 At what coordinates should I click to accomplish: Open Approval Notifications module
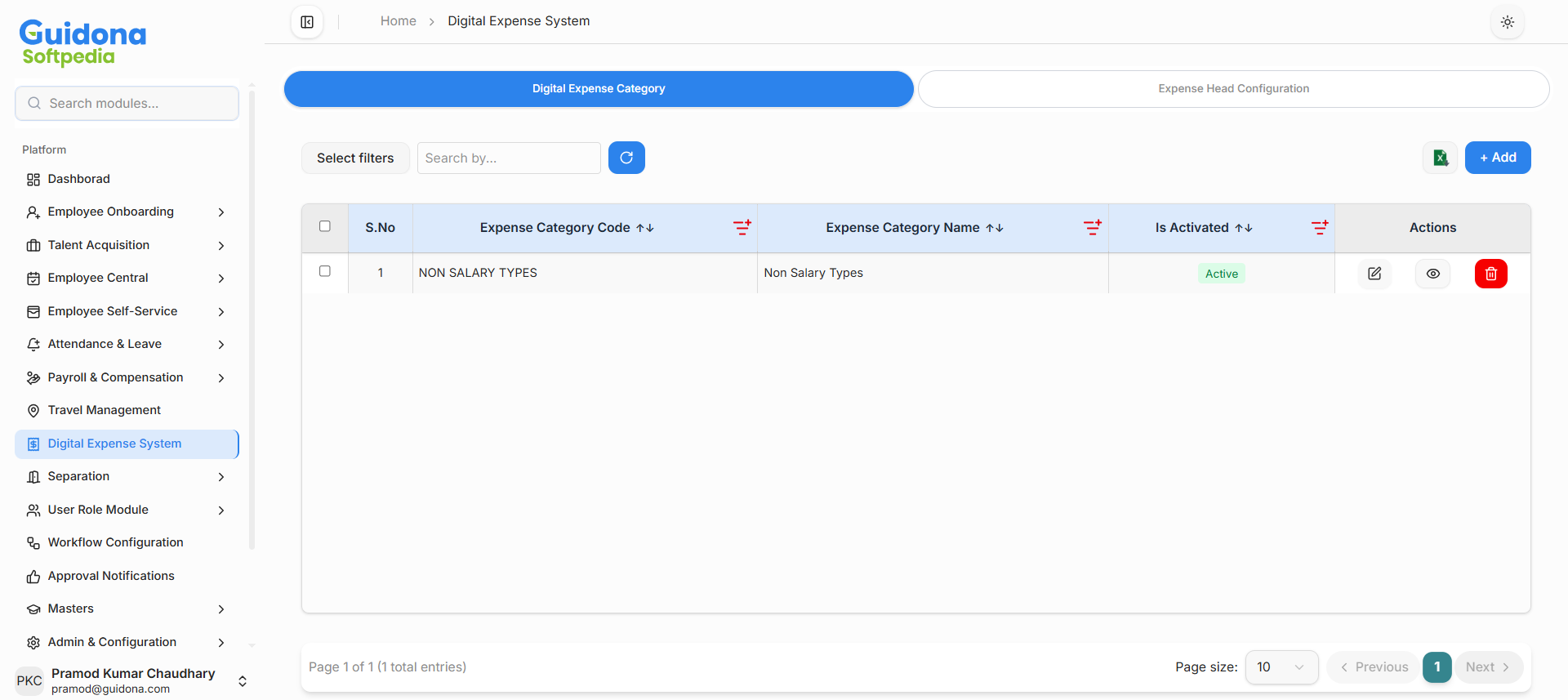click(127, 577)
